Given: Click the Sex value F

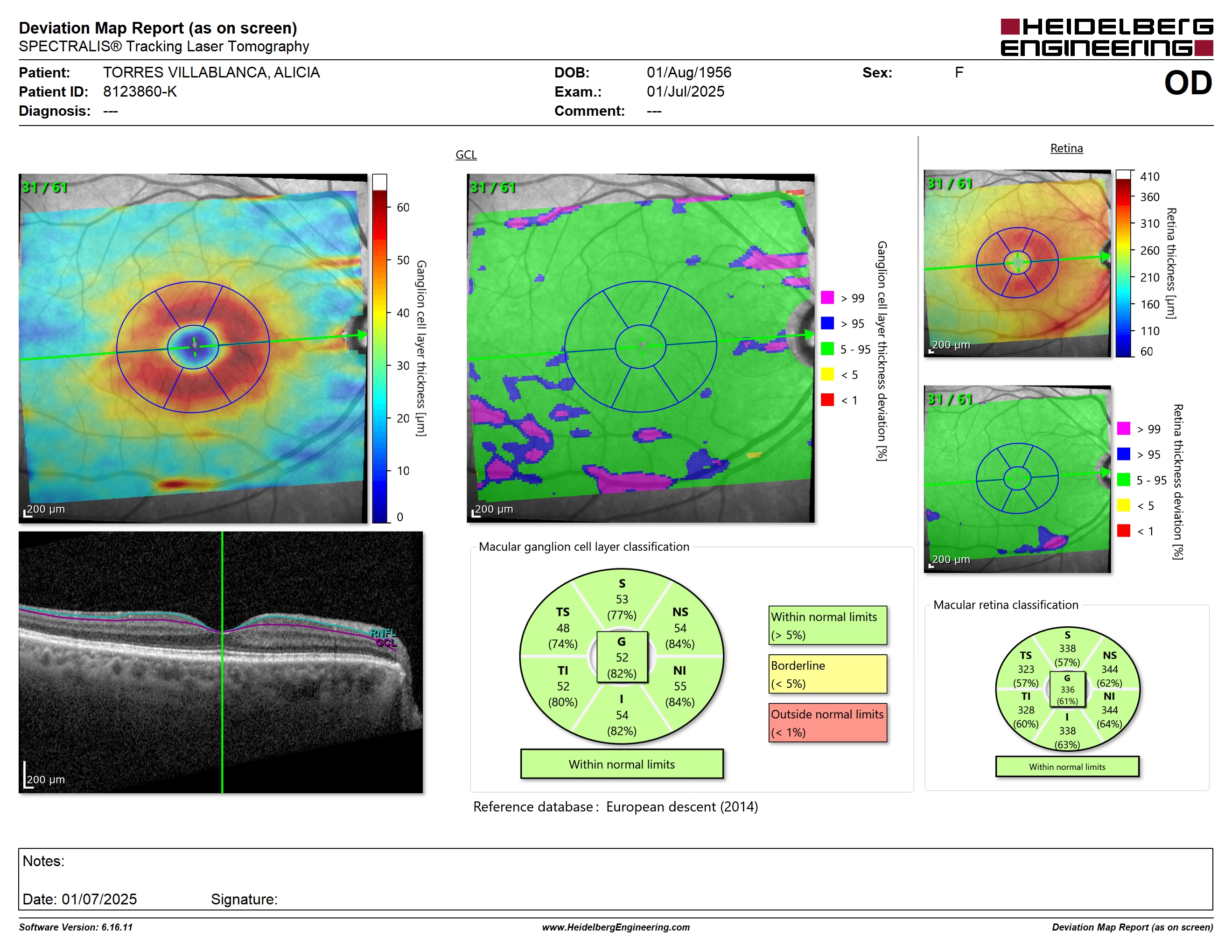Looking at the screenshot, I should [x=959, y=73].
